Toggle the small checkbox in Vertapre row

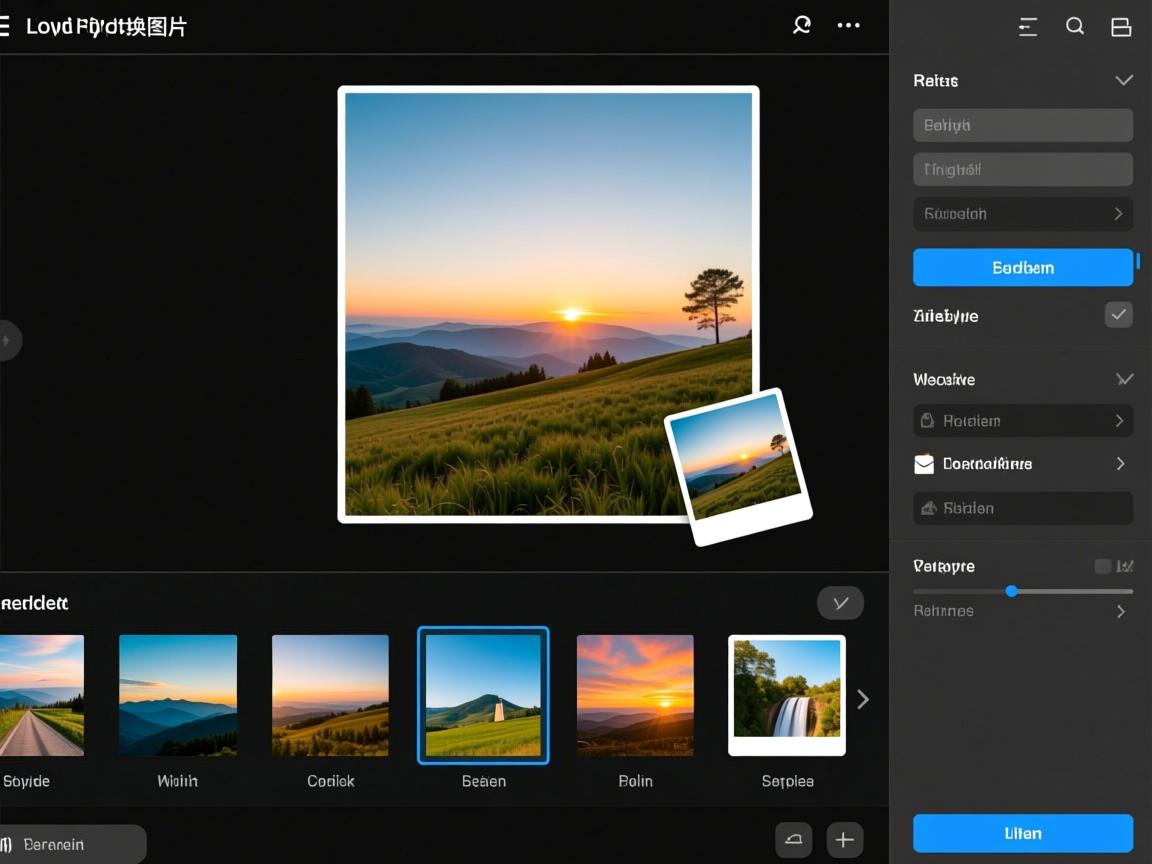point(1102,566)
